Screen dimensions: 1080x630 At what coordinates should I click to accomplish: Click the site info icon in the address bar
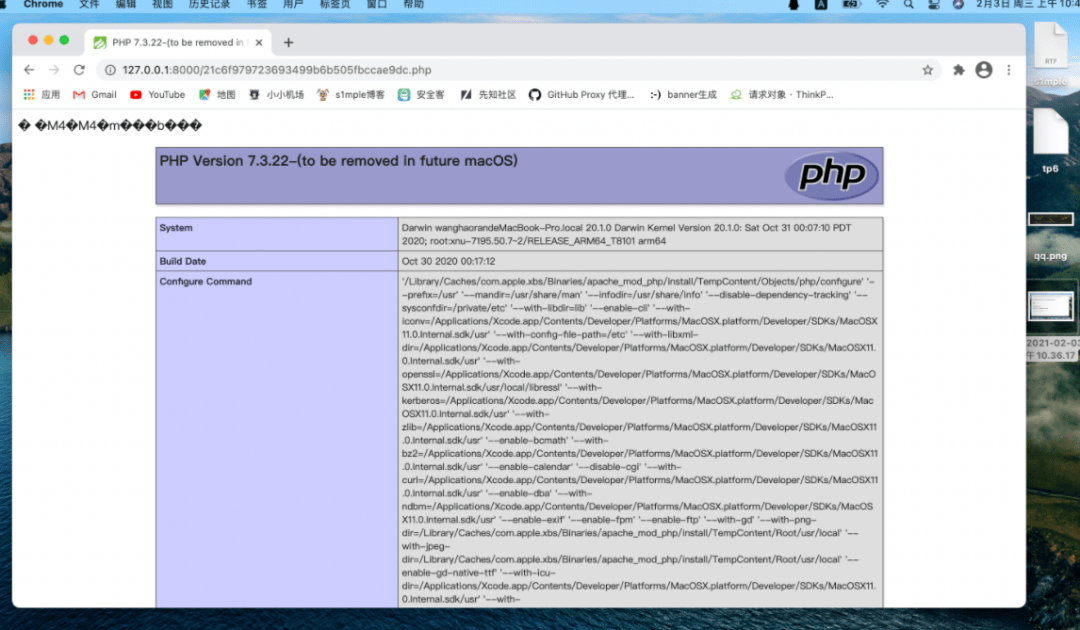tap(110, 70)
